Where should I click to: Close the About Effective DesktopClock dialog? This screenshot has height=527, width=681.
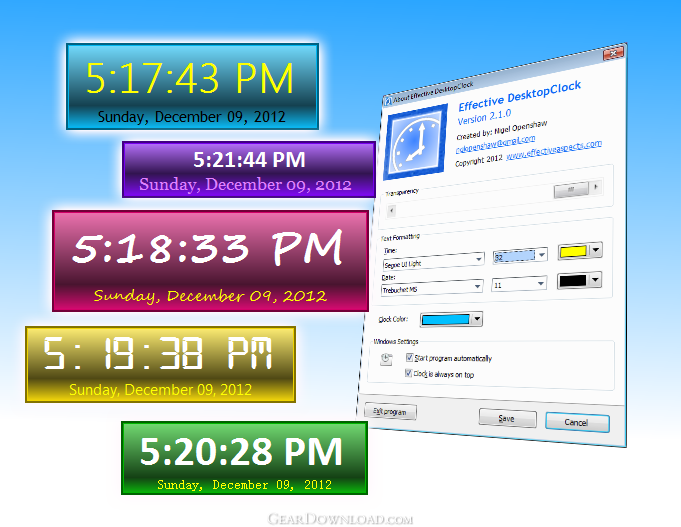pos(614,54)
